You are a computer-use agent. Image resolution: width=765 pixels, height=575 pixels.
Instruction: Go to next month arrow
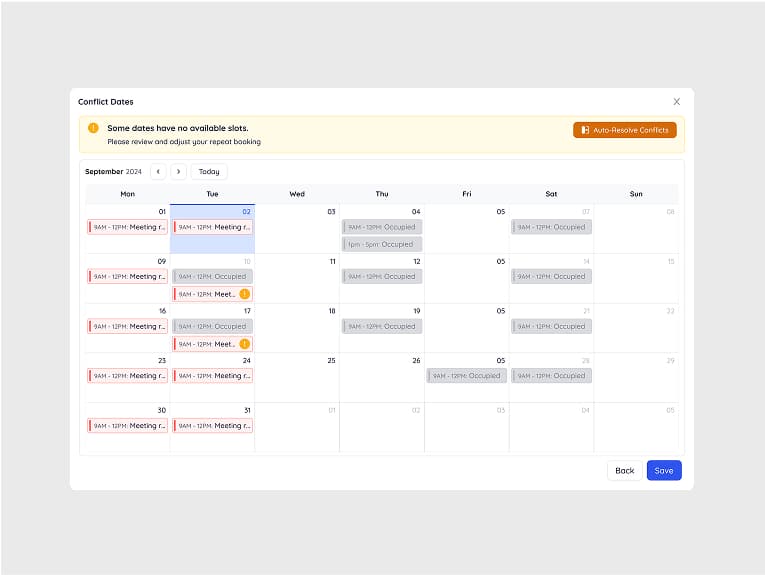[x=179, y=172]
